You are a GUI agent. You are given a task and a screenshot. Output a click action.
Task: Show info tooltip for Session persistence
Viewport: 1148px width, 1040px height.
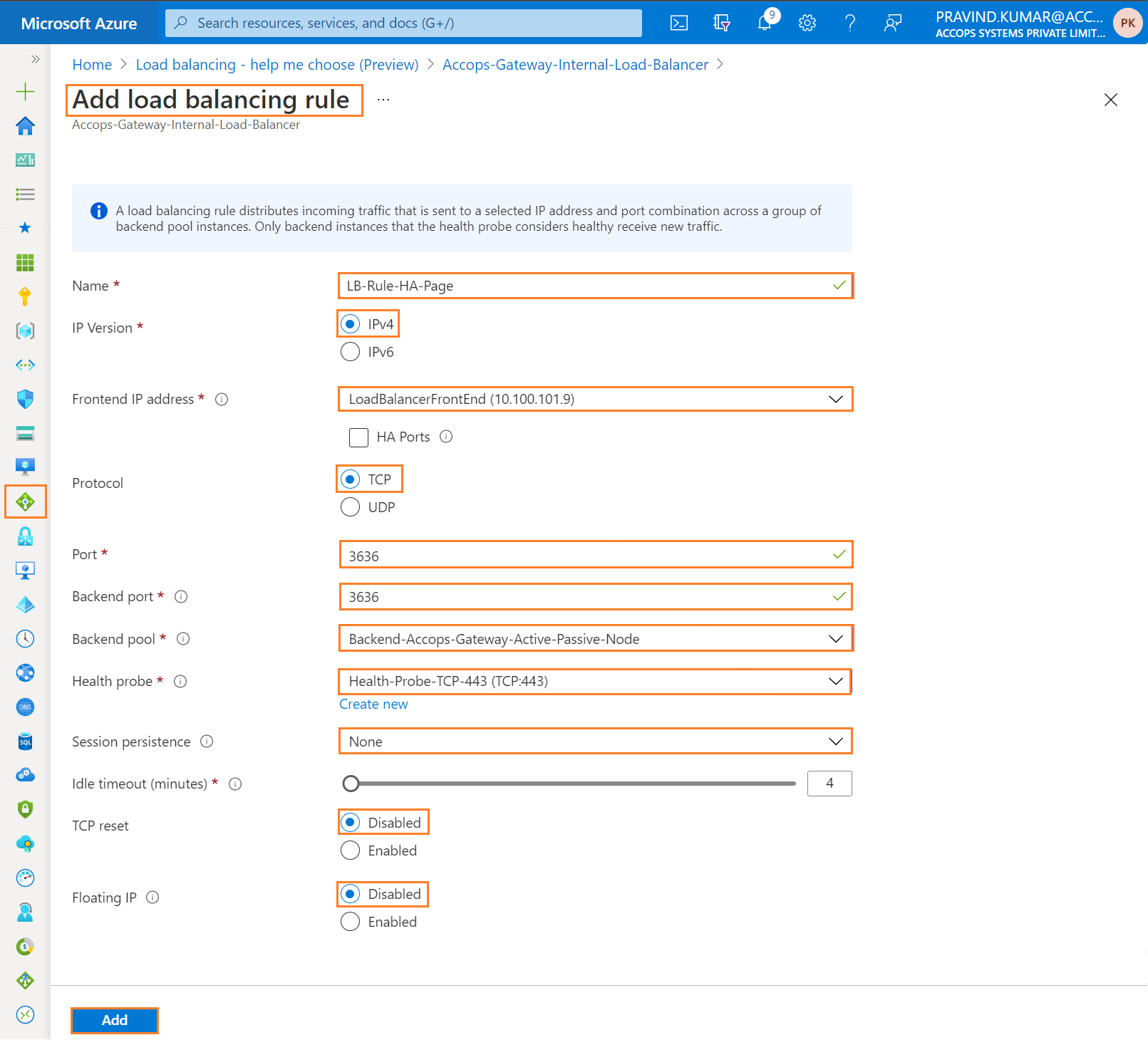click(x=207, y=742)
